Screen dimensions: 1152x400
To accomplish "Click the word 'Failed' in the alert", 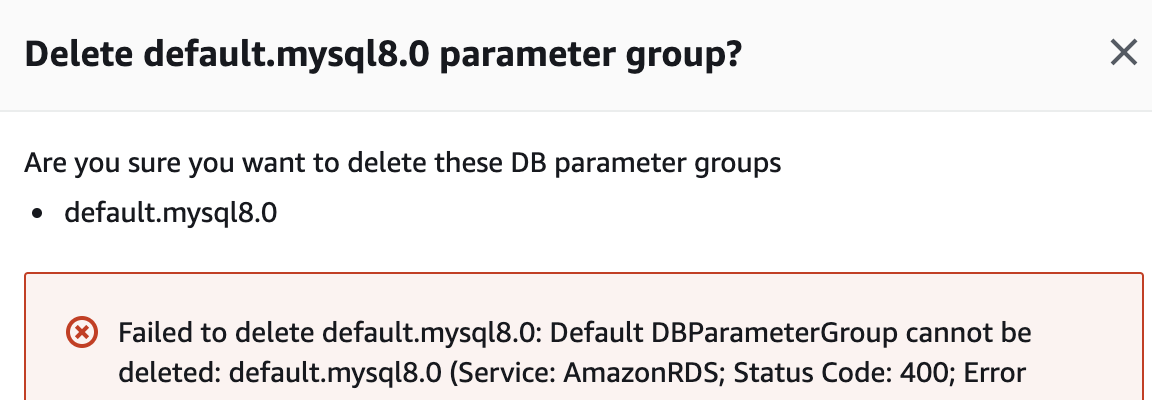I will (150, 331).
